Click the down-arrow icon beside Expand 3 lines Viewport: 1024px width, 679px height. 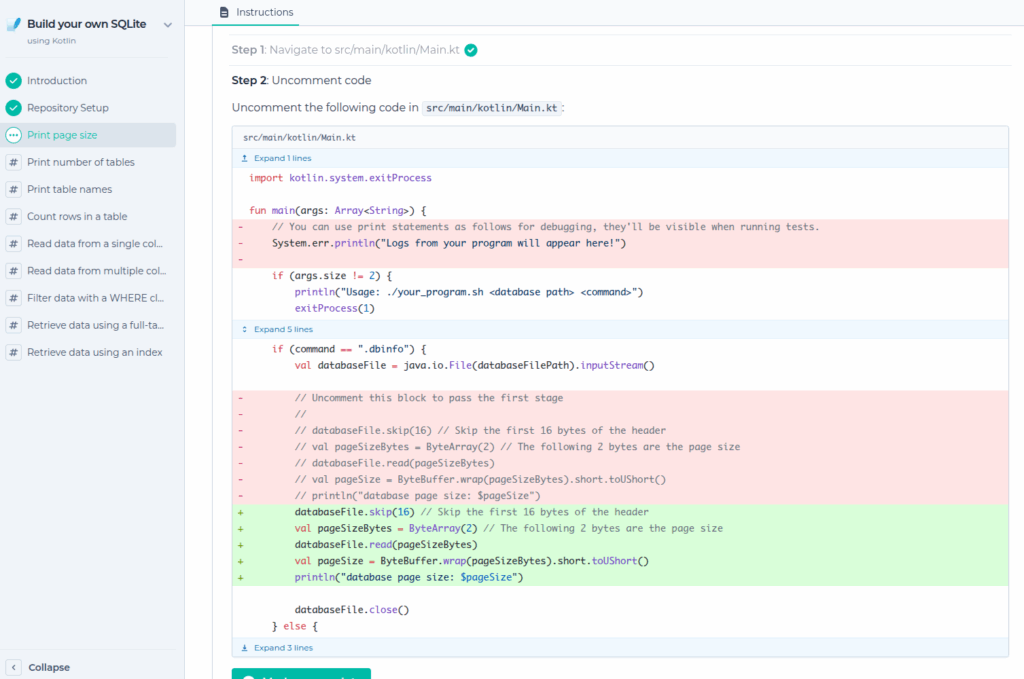click(245, 648)
